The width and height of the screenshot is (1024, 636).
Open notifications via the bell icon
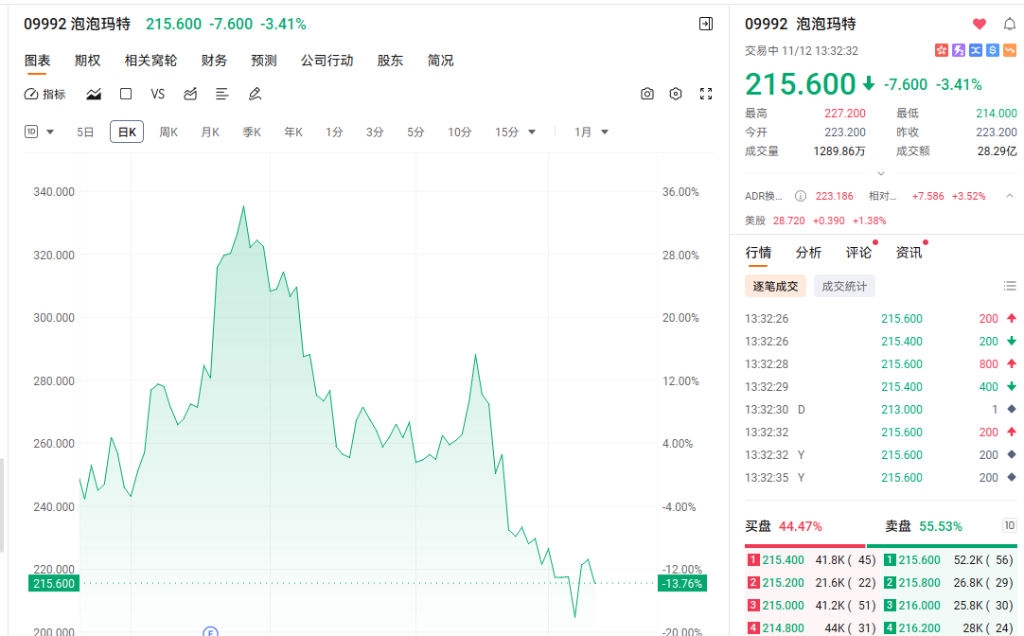1012,23
